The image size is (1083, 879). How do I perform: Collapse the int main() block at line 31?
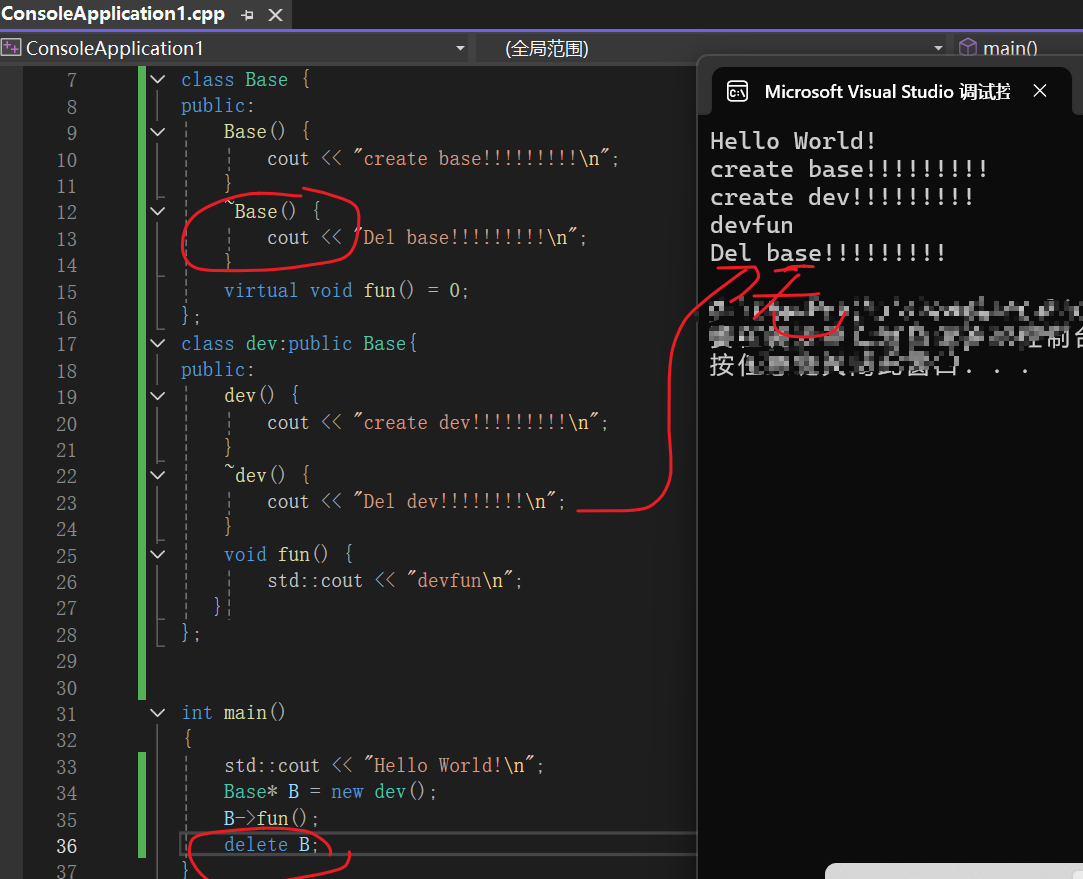click(157, 713)
